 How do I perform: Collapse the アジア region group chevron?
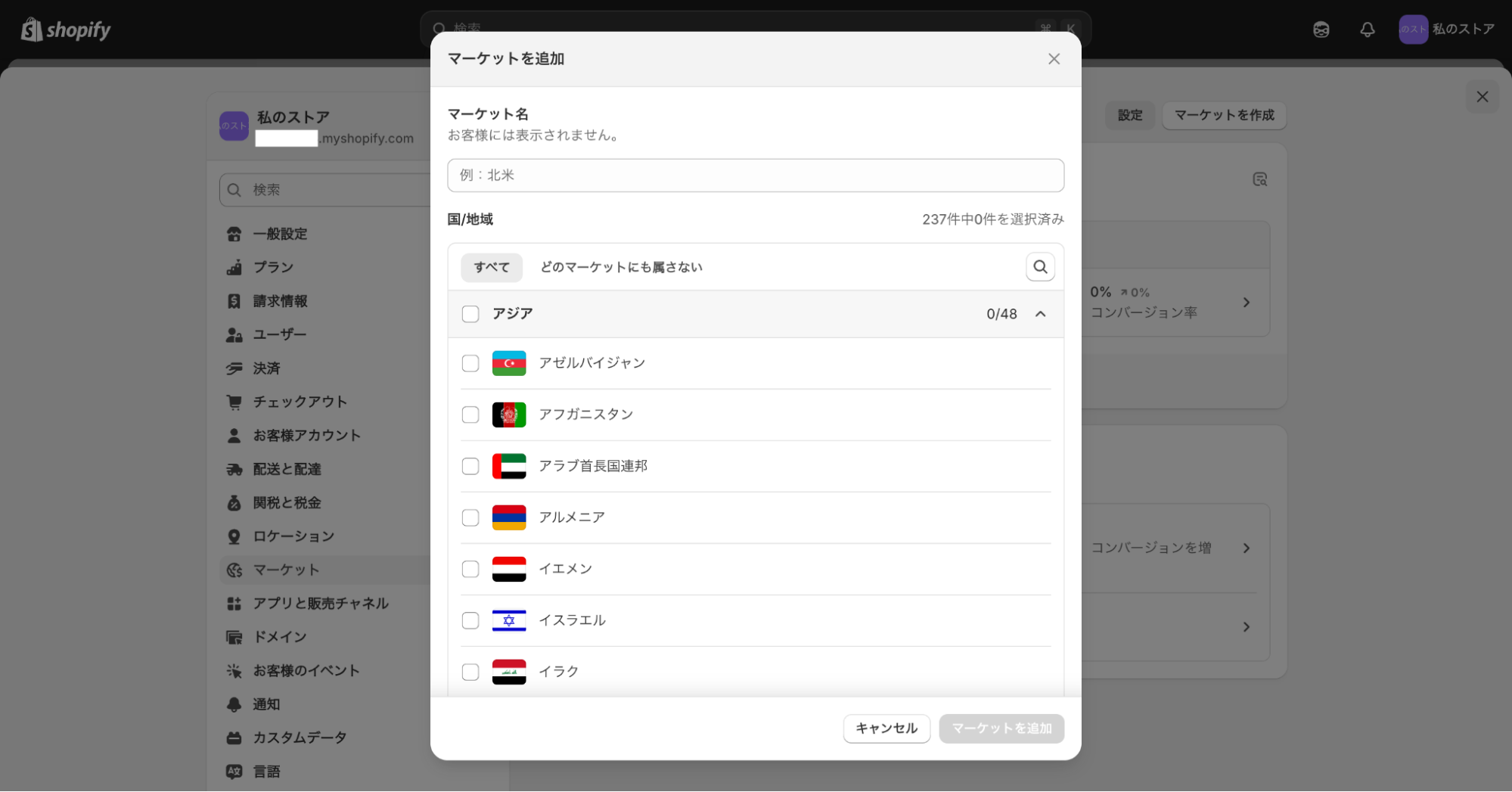1040,314
